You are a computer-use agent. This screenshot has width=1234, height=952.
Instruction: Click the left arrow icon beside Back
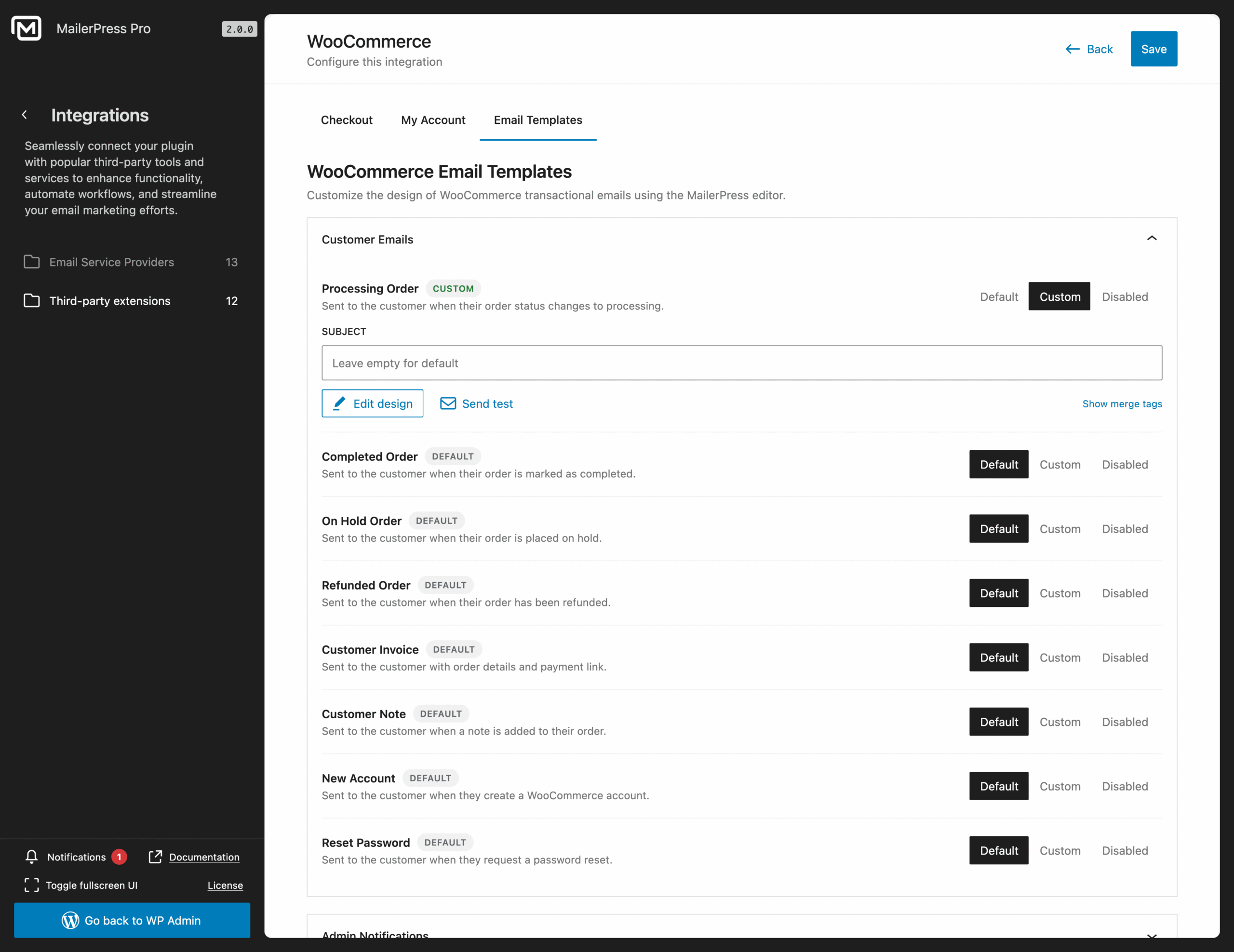coord(1073,49)
